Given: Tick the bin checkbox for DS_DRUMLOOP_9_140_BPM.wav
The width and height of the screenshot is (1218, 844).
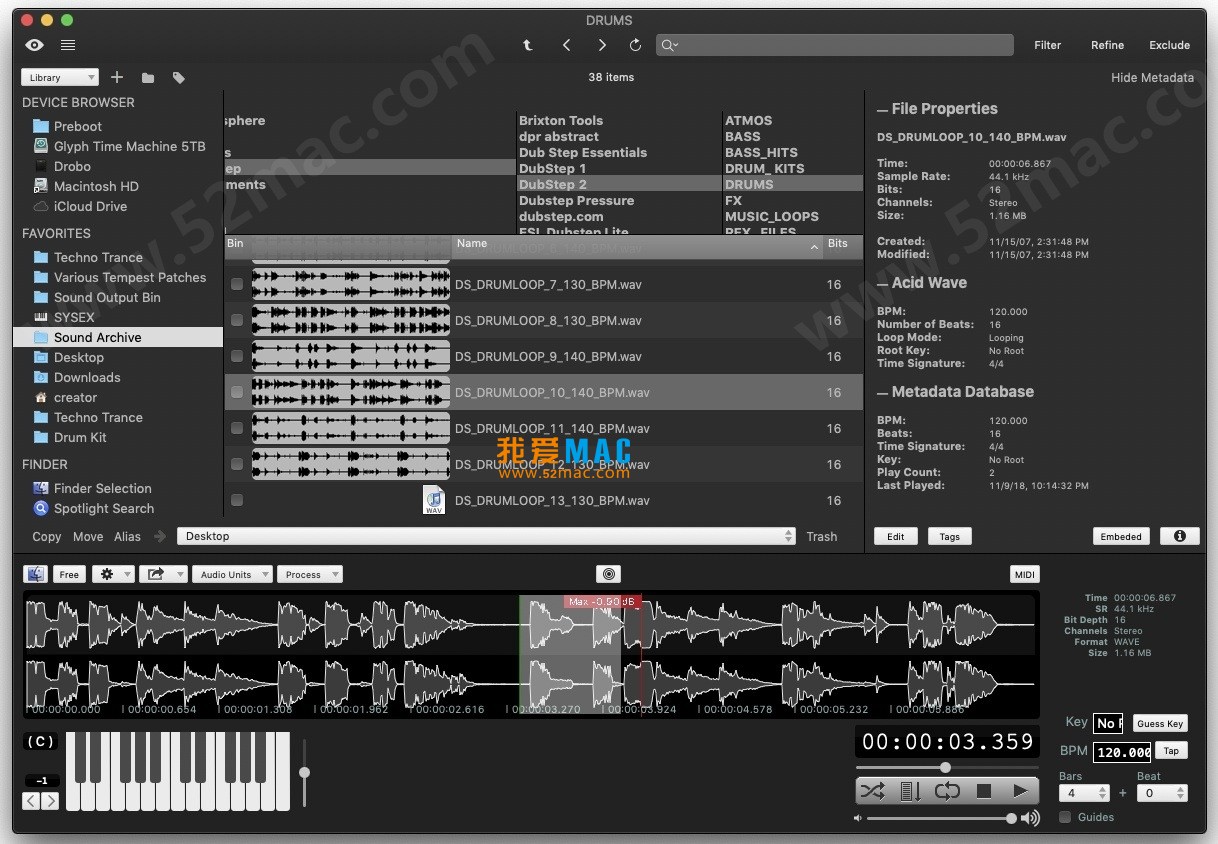Looking at the screenshot, I should (237, 357).
